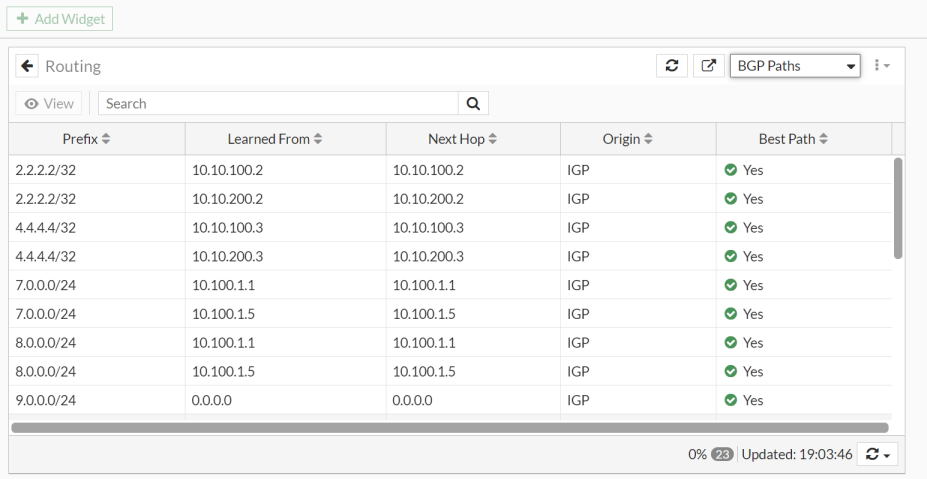Open routing widget in expanded view icon
Screen dimensions: 927x479
(708, 66)
